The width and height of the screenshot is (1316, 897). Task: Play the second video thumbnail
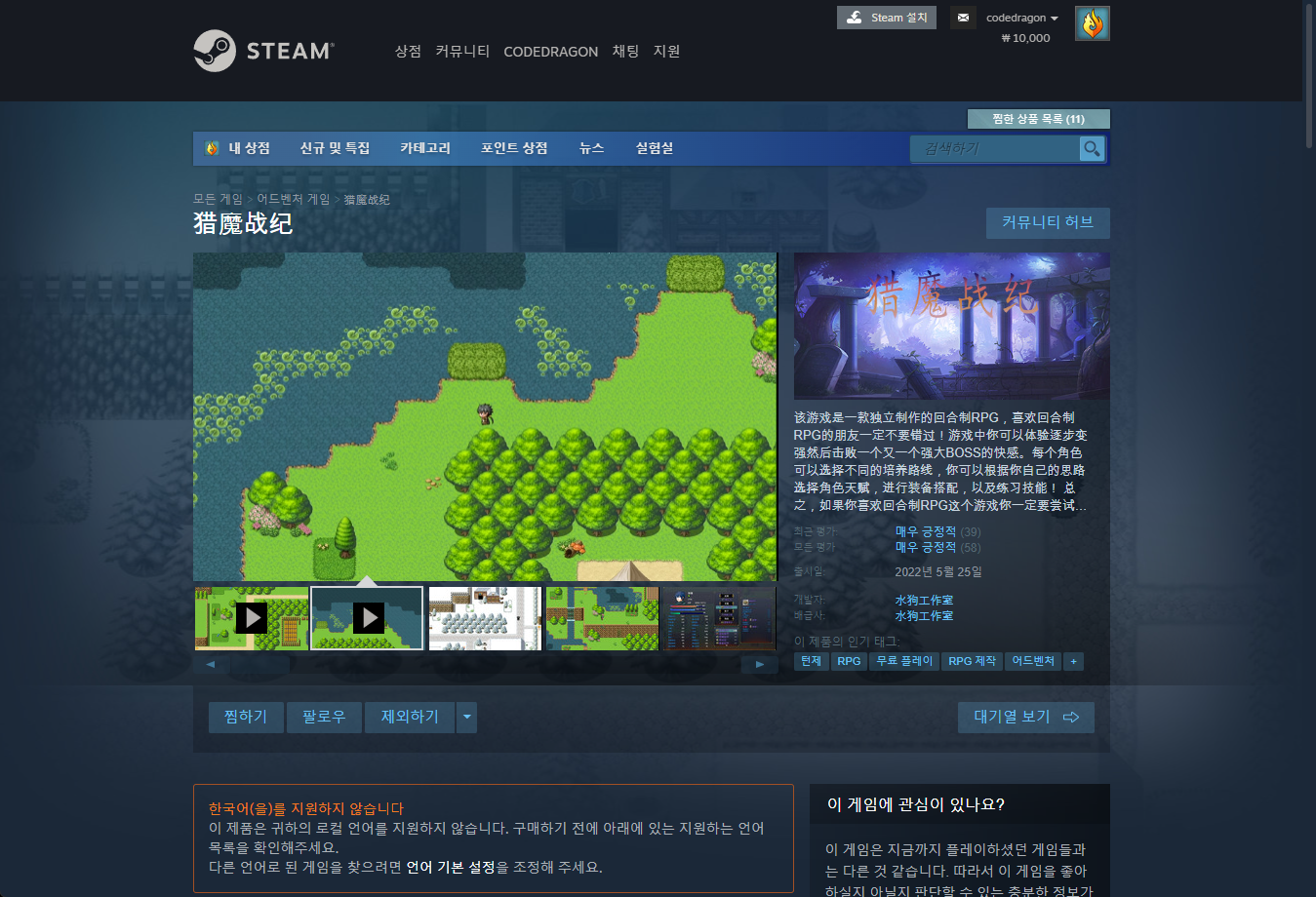pos(368,618)
